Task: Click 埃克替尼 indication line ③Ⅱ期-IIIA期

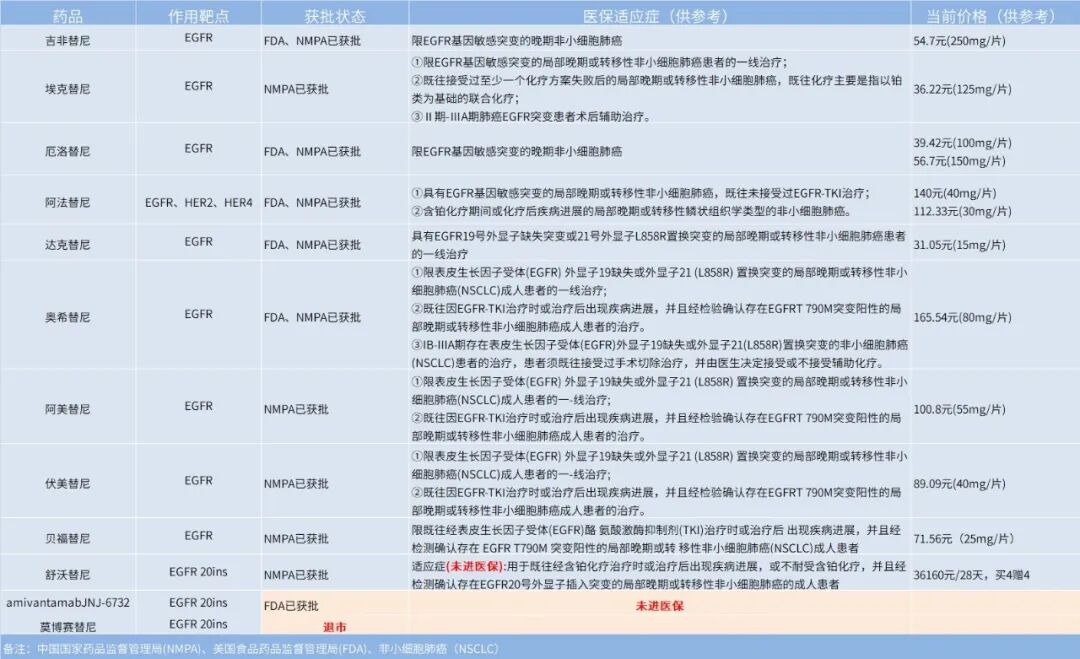Action: [x=531, y=116]
